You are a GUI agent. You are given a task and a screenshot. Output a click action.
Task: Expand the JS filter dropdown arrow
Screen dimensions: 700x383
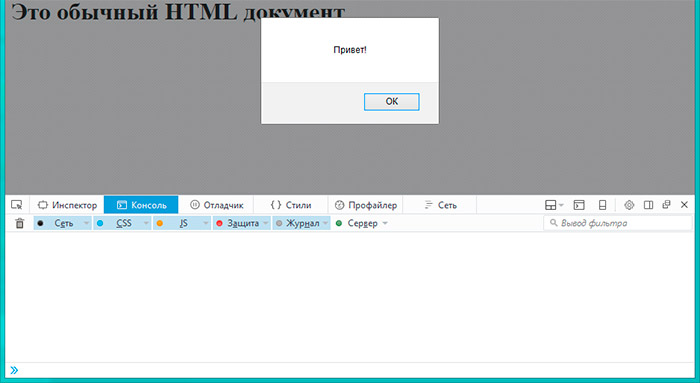pyautogui.click(x=206, y=223)
